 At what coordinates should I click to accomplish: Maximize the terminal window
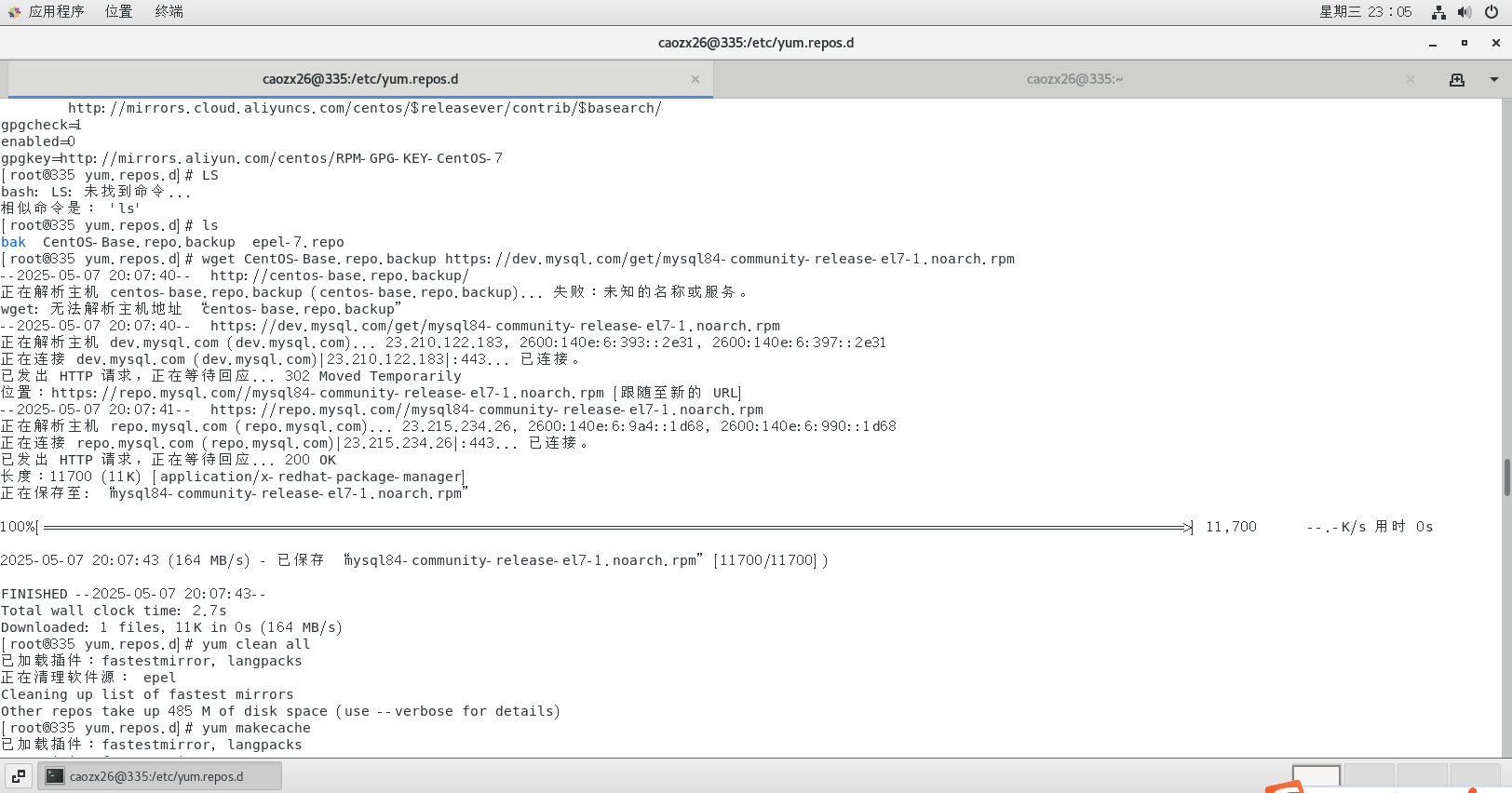pyautogui.click(x=1465, y=43)
